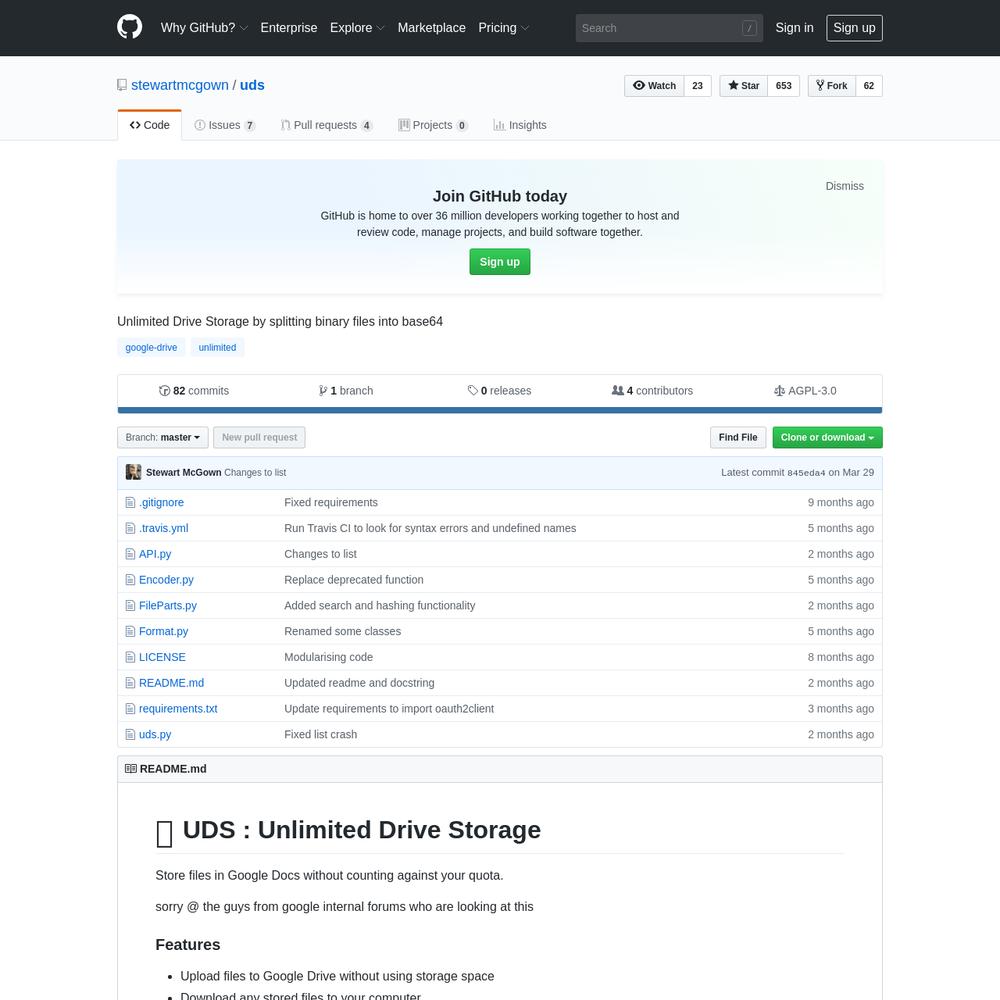Click the .gitignore file icon
This screenshot has height=1000, width=1000.
click(130, 503)
